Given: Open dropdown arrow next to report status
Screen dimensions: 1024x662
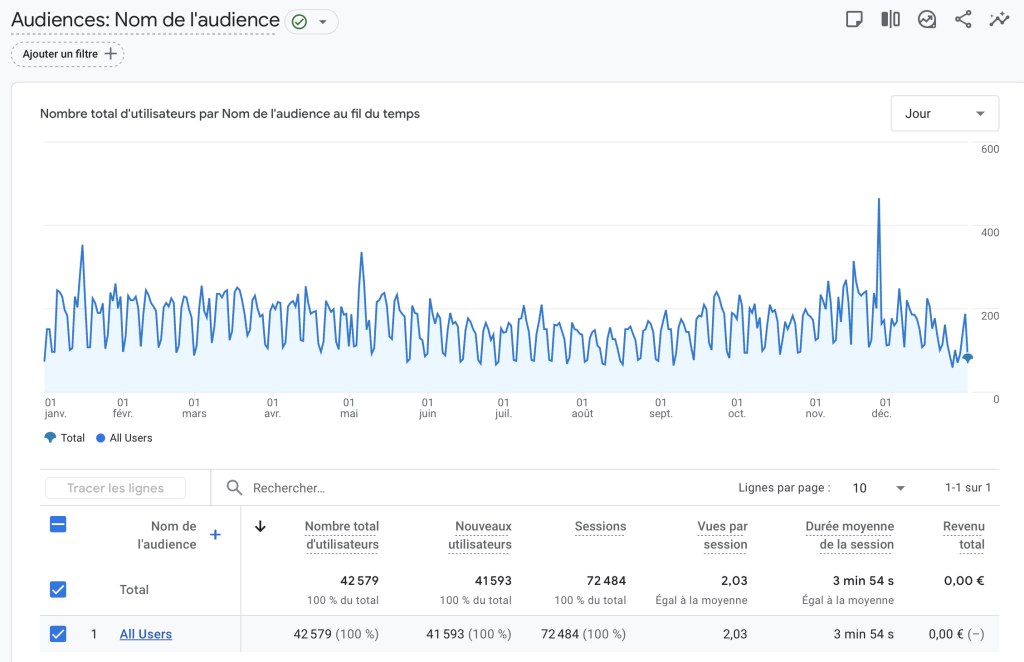Looking at the screenshot, I should (323, 22).
